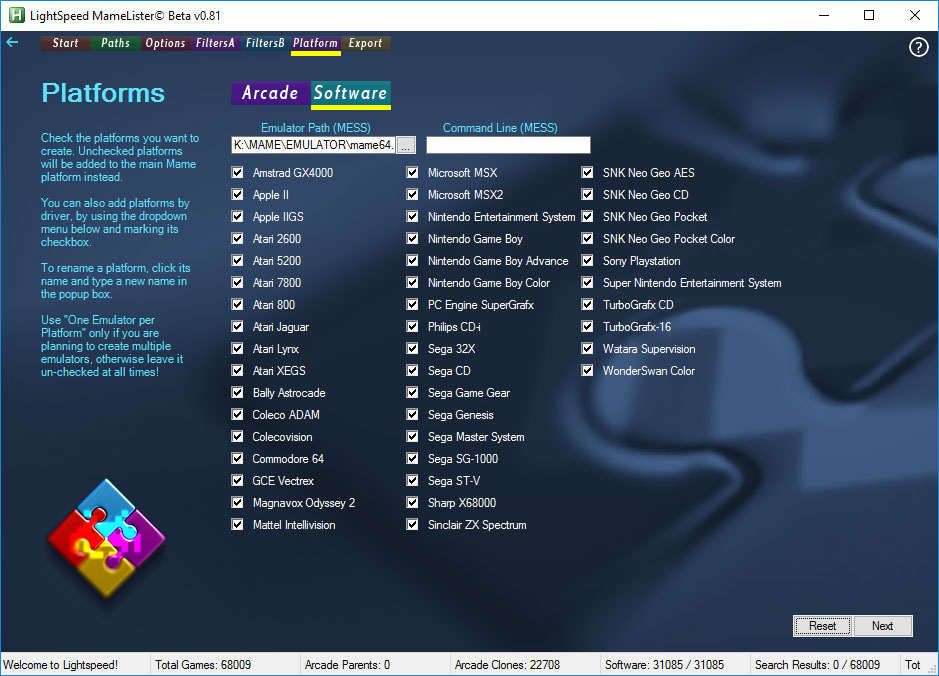Toggle the Atari 7800 checkbox
The image size is (939, 676).
tap(237, 283)
